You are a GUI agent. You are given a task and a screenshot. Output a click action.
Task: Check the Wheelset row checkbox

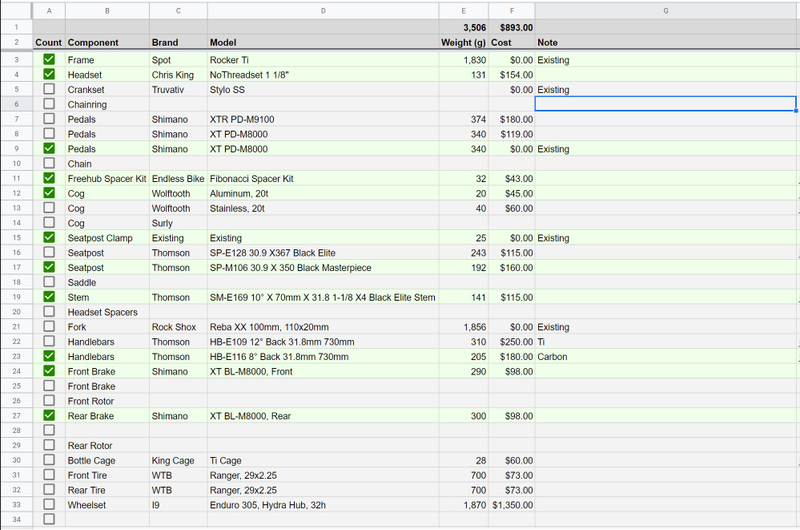click(49, 504)
